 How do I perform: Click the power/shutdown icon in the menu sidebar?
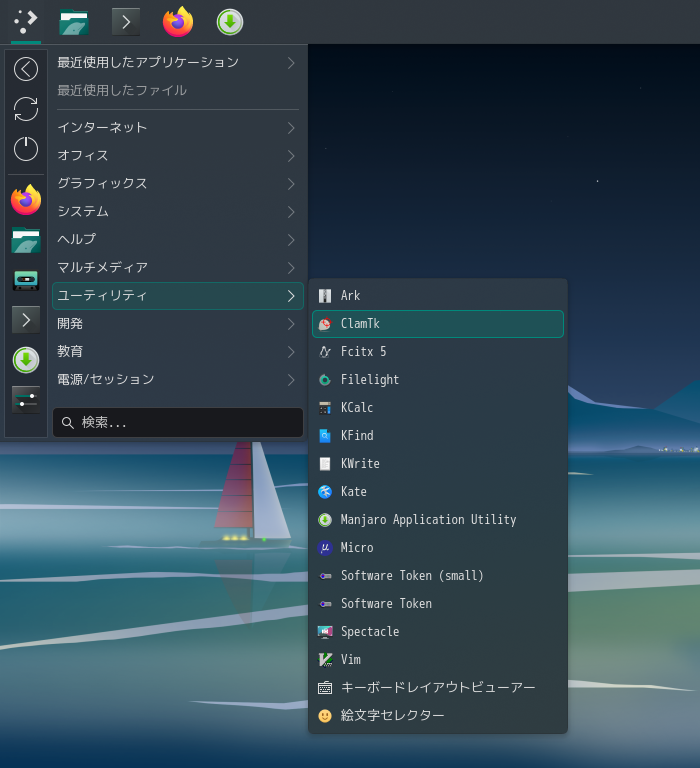pos(26,149)
